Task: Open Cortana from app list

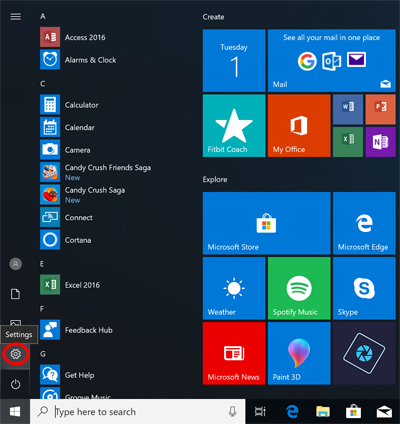Action: 66,240
